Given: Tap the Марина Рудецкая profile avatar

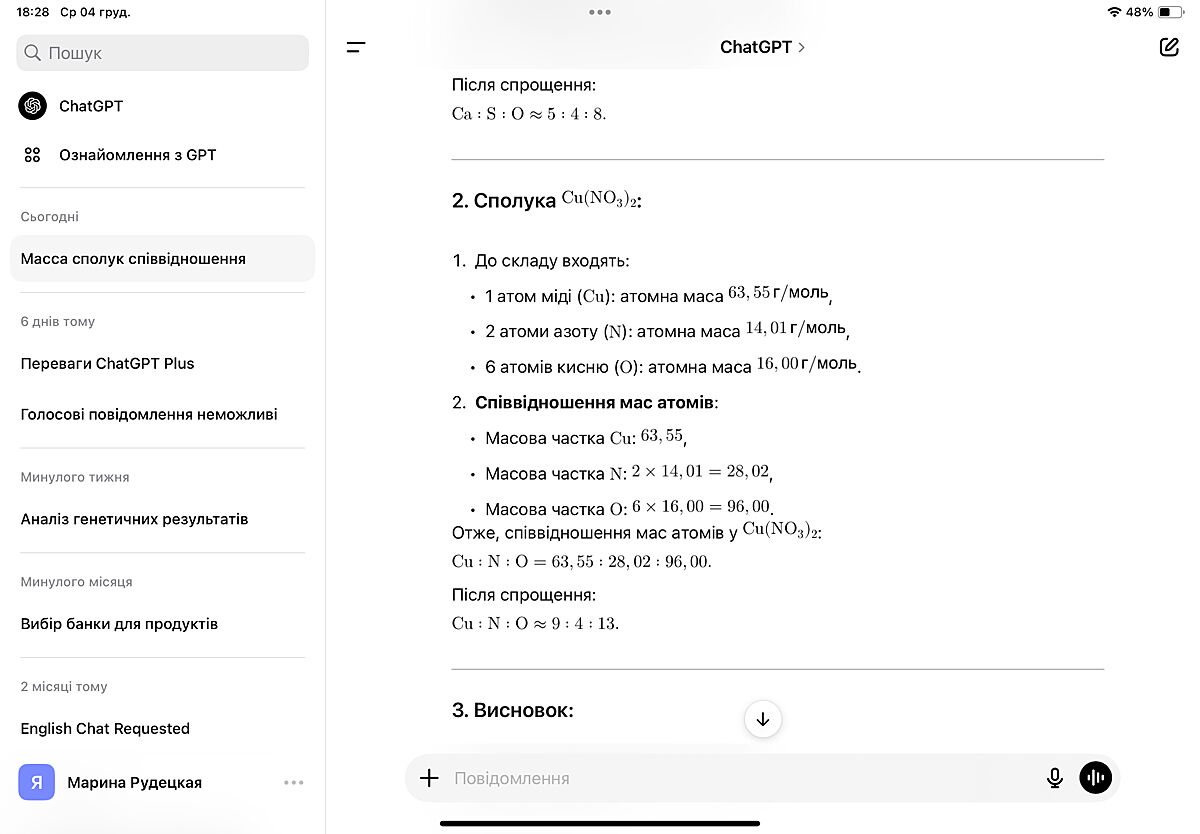Looking at the screenshot, I should click(36, 783).
